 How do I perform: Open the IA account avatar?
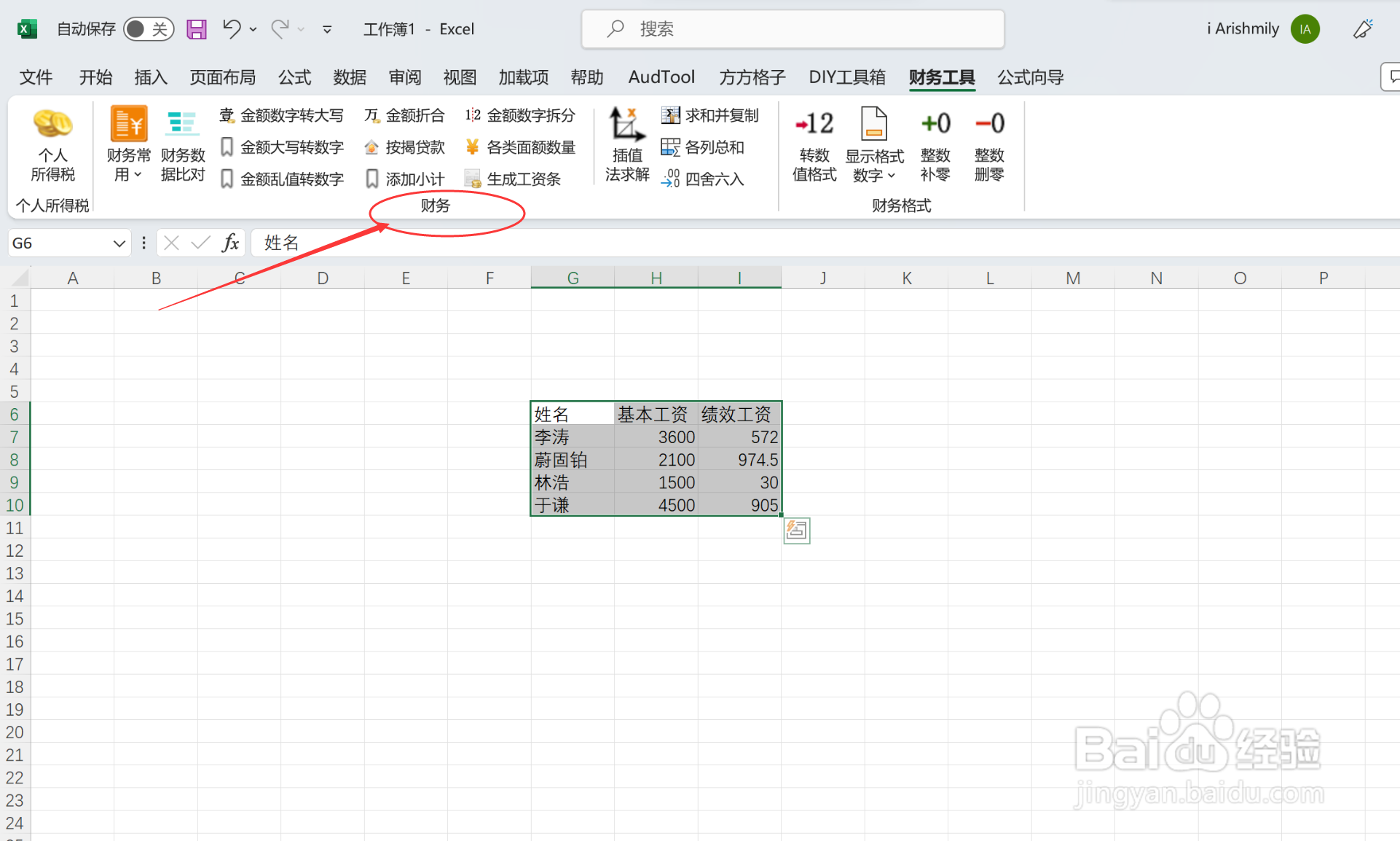tap(1305, 29)
